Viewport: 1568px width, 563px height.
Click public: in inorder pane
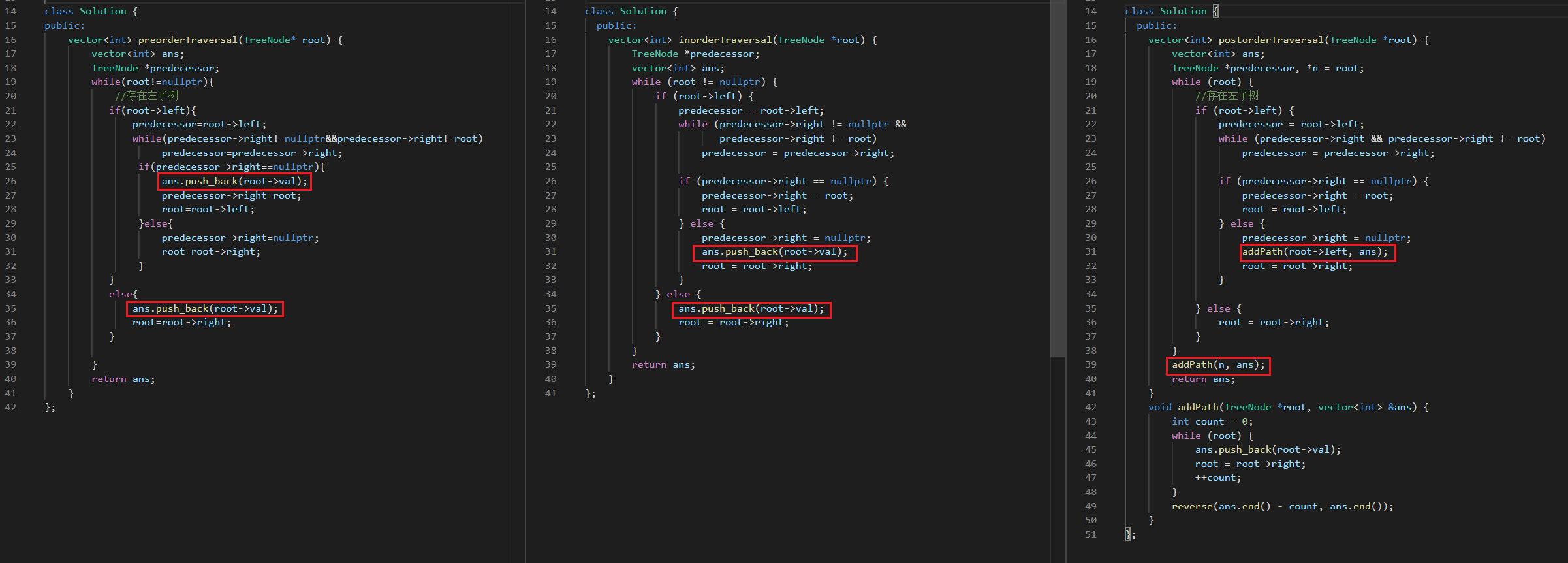pos(616,26)
